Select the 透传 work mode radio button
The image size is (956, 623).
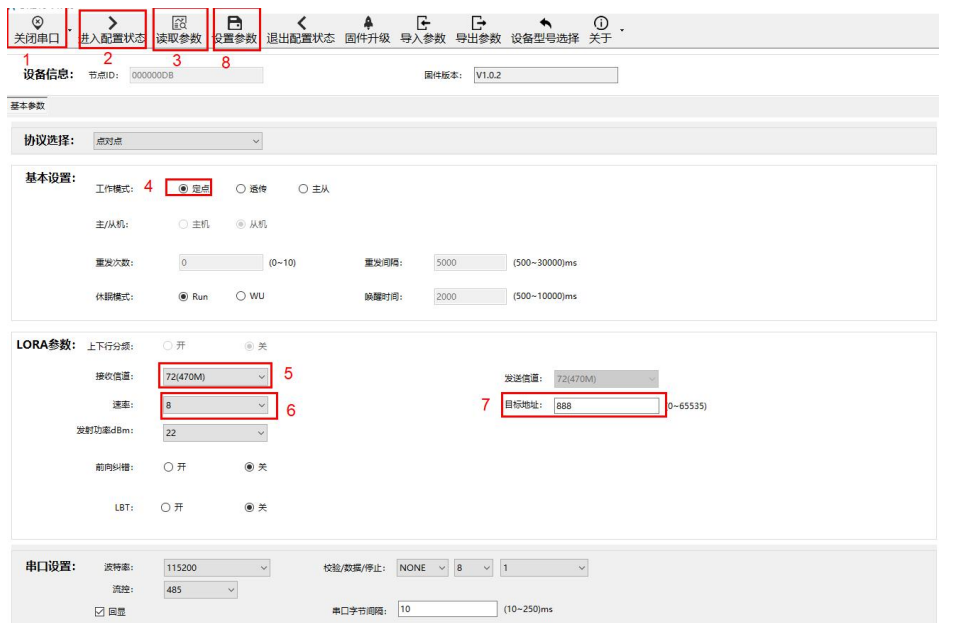click(241, 189)
